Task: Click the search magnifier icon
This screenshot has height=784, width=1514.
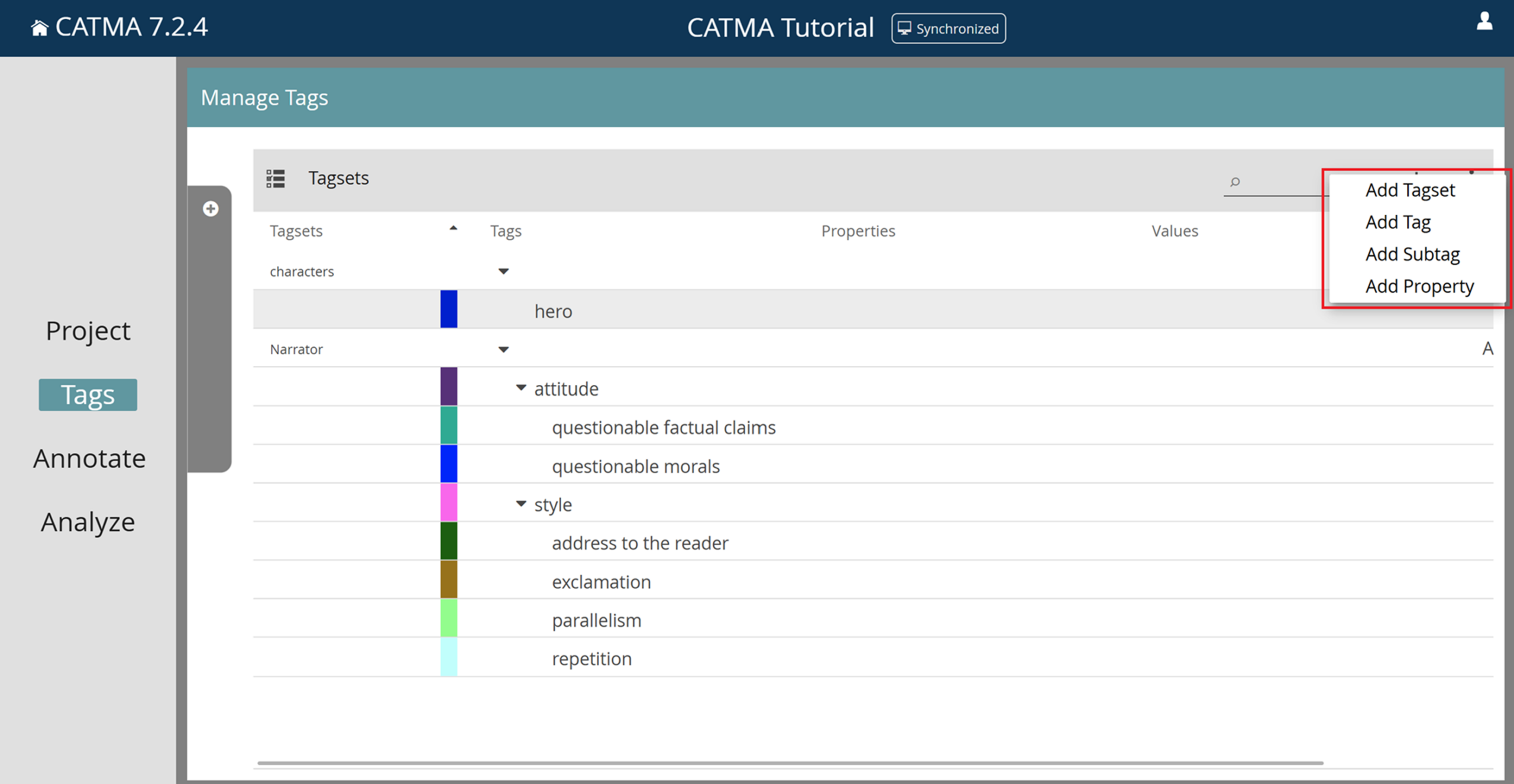Action: [1235, 183]
